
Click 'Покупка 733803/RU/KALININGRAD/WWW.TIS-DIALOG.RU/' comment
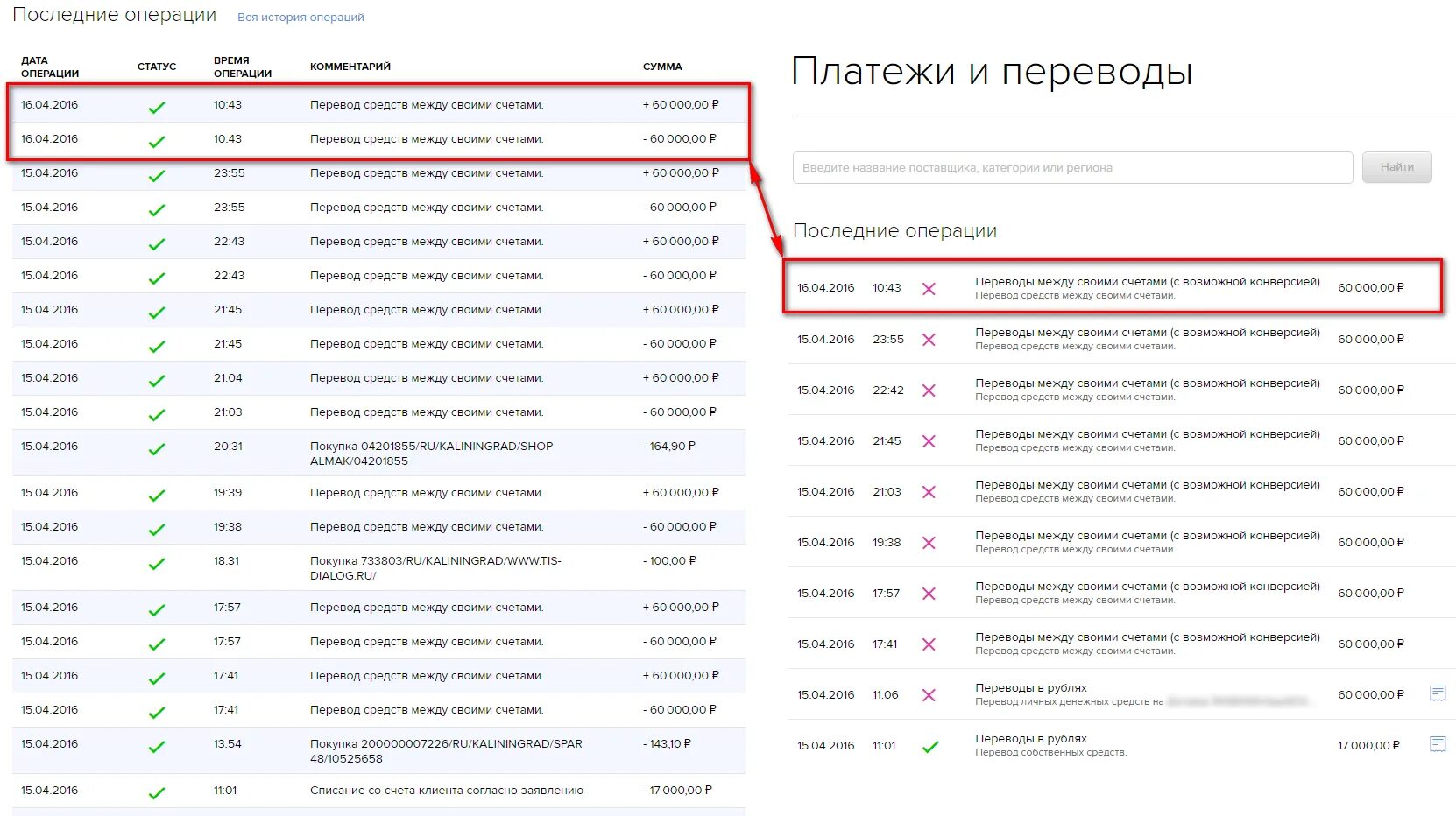(435, 567)
